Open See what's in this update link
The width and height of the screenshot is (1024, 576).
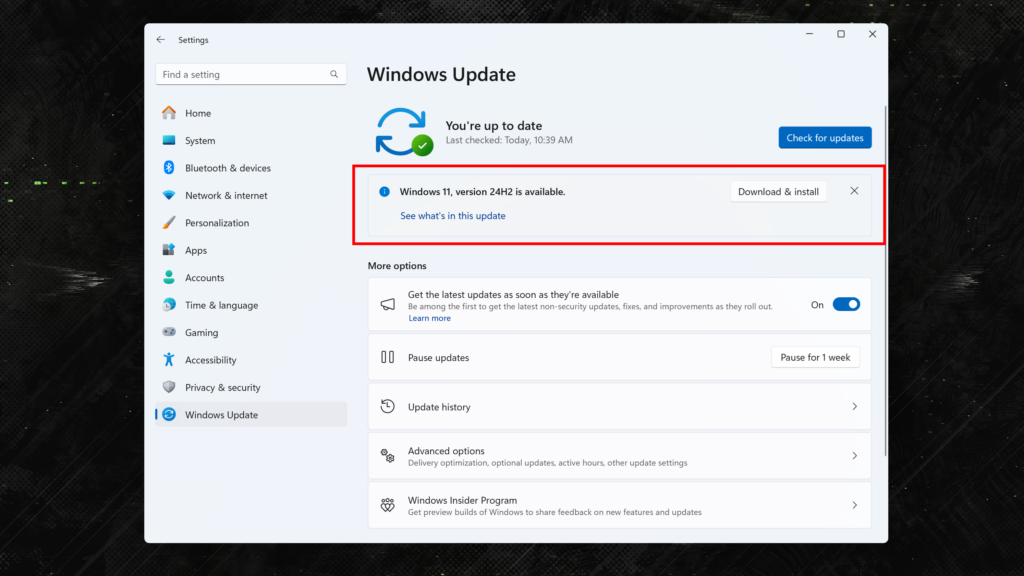(453, 216)
